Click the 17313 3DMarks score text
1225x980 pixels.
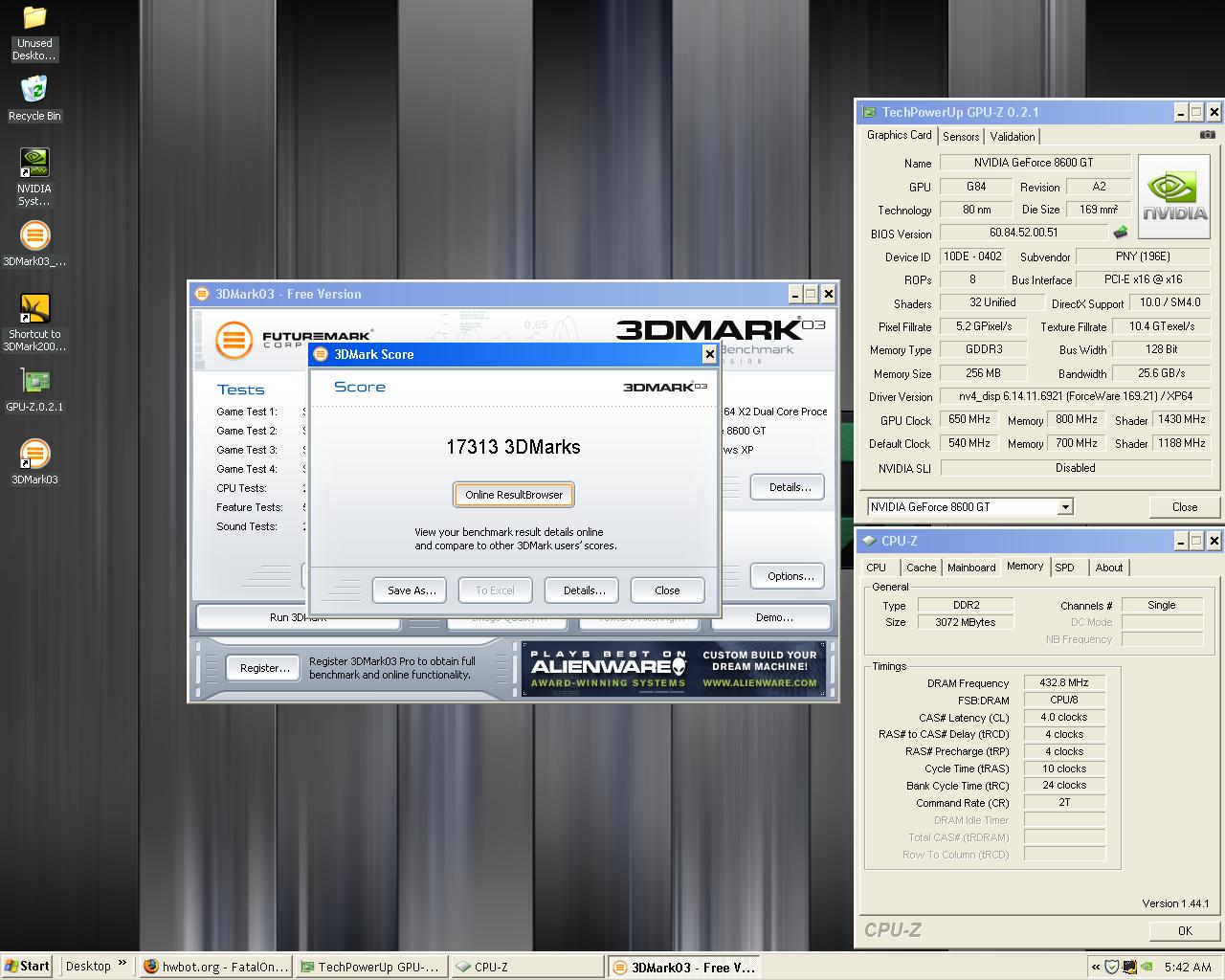tap(513, 447)
